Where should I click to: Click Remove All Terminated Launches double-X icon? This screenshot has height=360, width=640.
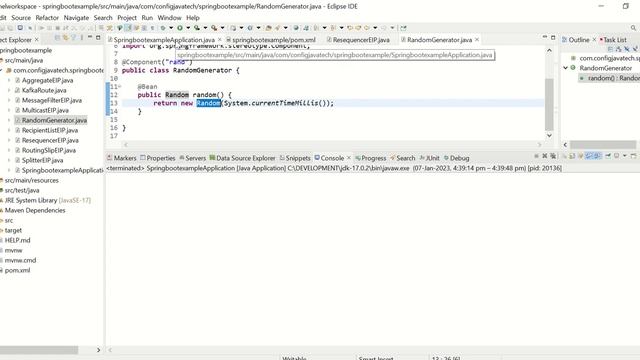pyautogui.click(x=553, y=156)
